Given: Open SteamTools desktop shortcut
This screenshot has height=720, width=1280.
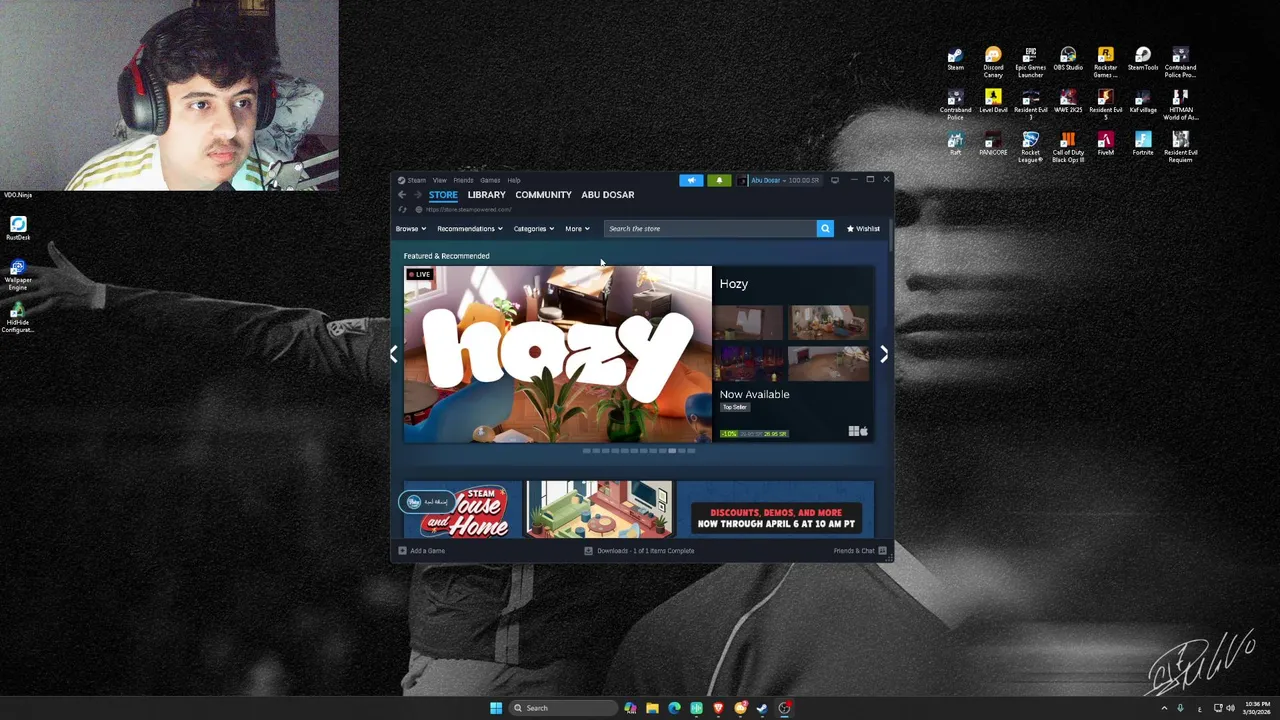Looking at the screenshot, I should click(x=1143, y=59).
